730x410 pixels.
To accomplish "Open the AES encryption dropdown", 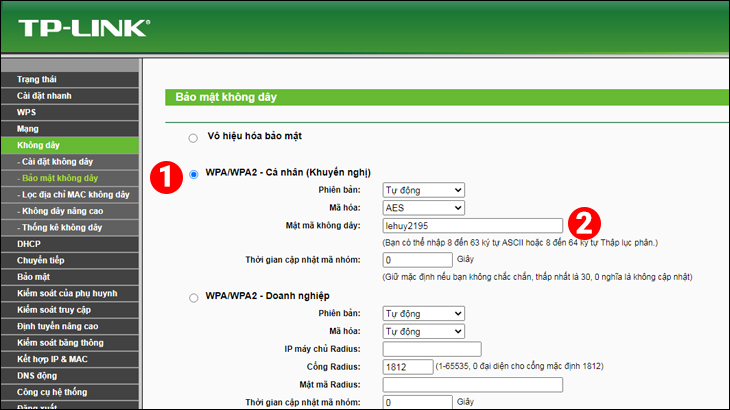I will [424, 208].
